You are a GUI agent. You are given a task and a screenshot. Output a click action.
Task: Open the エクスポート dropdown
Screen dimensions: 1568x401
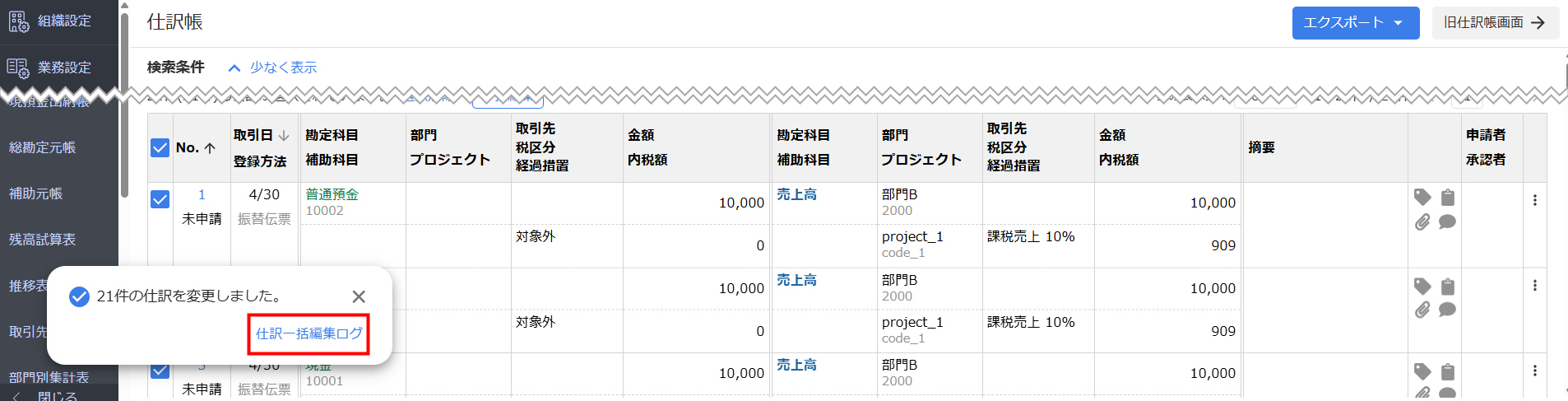pyautogui.click(x=1355, y=22)
